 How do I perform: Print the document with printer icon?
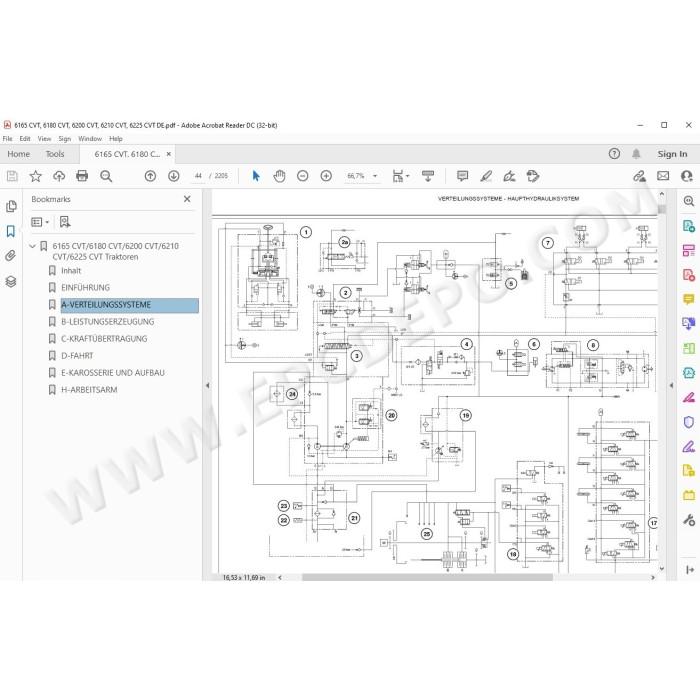coord(82,176)
